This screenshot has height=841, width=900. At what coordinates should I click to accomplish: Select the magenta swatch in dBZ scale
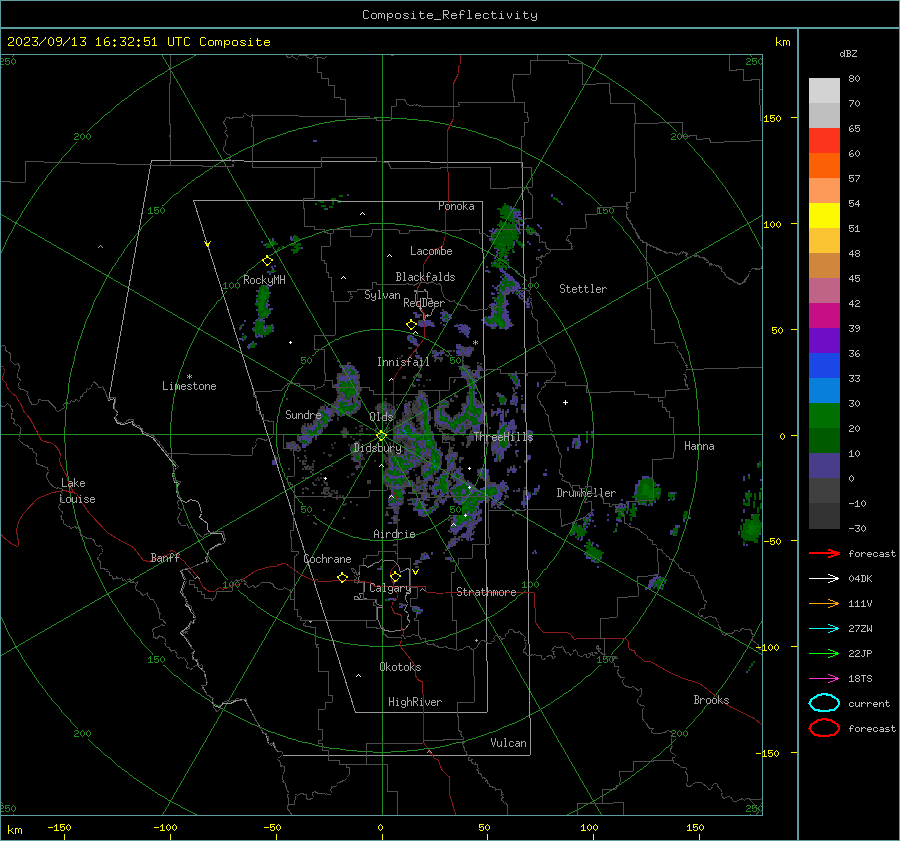[x=824, y=315]
